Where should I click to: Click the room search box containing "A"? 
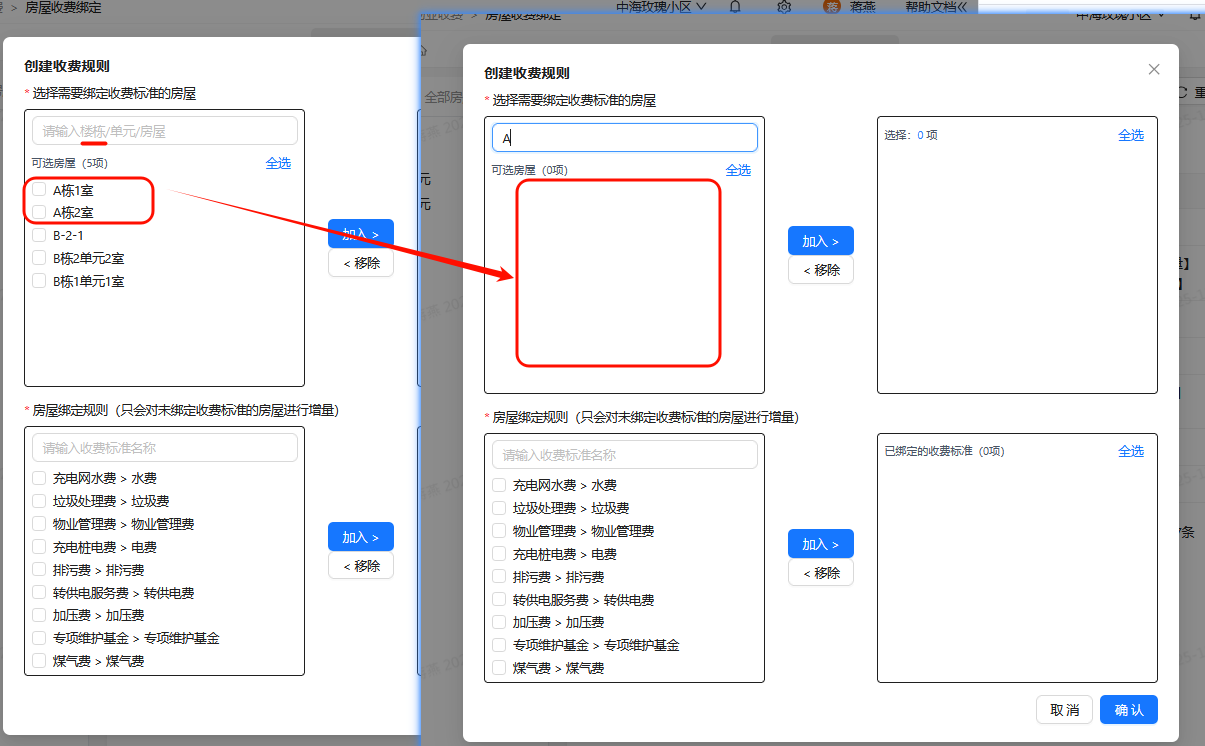(x=624, y=137)
